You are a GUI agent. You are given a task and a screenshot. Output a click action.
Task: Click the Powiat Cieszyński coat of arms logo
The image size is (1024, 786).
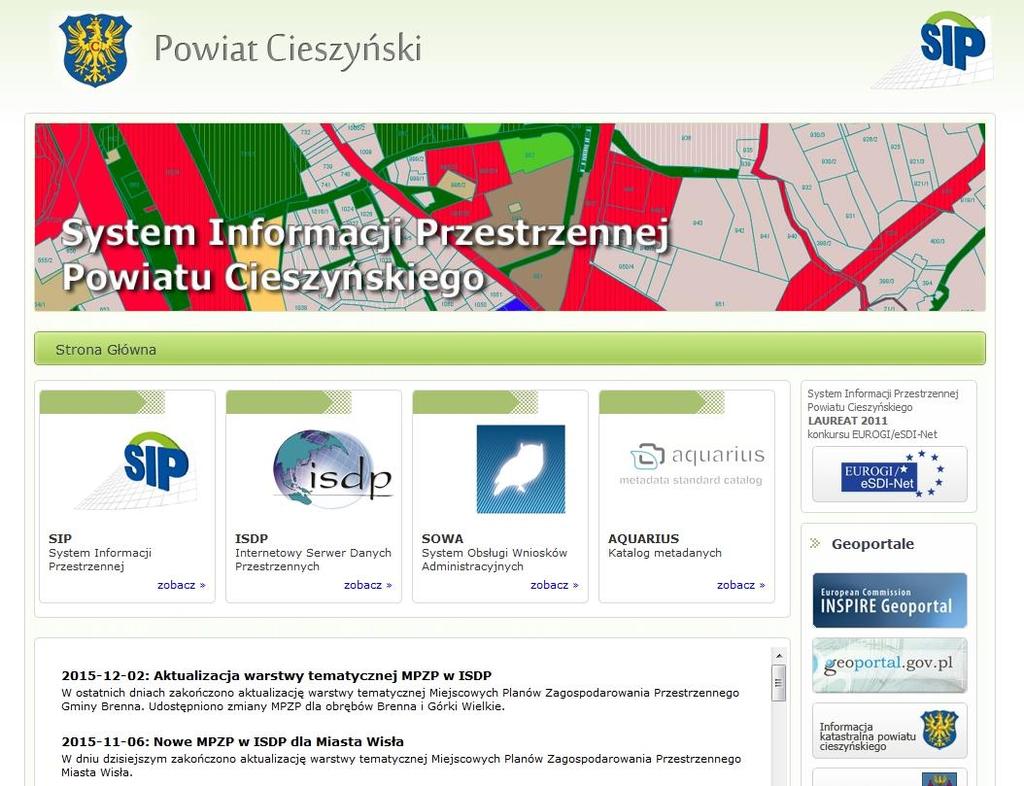(x=95, y=50)
